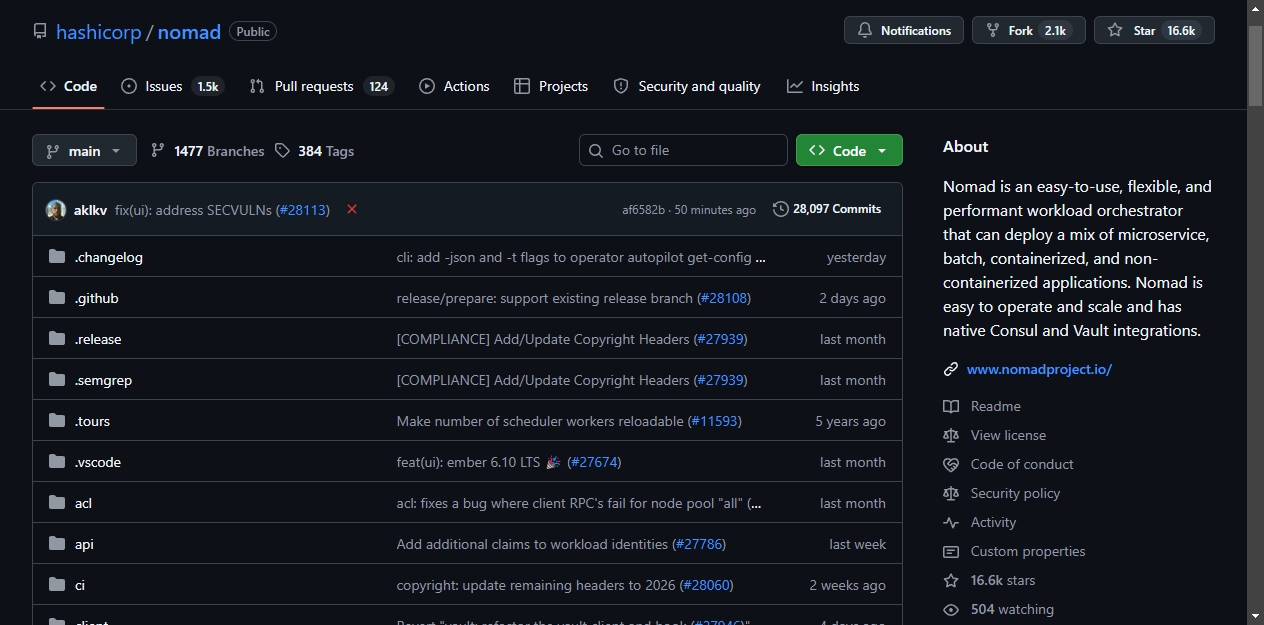View the 384 Tags link
Image resolution: width=1264 pixels, height=625 pixels.
pos(314,150)
